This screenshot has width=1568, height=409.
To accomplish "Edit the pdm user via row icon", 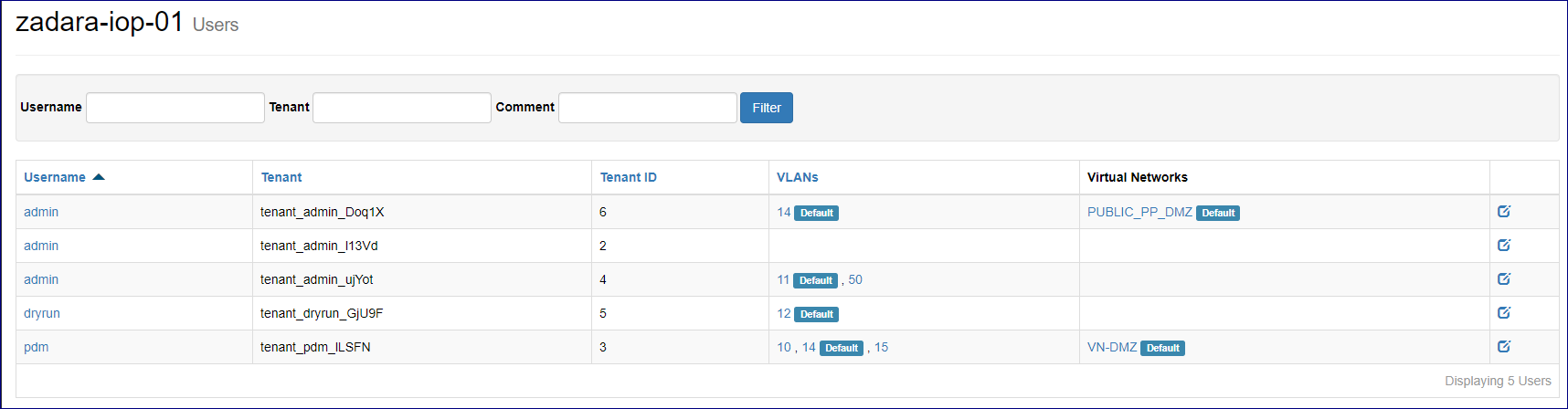I will 1504,347.
